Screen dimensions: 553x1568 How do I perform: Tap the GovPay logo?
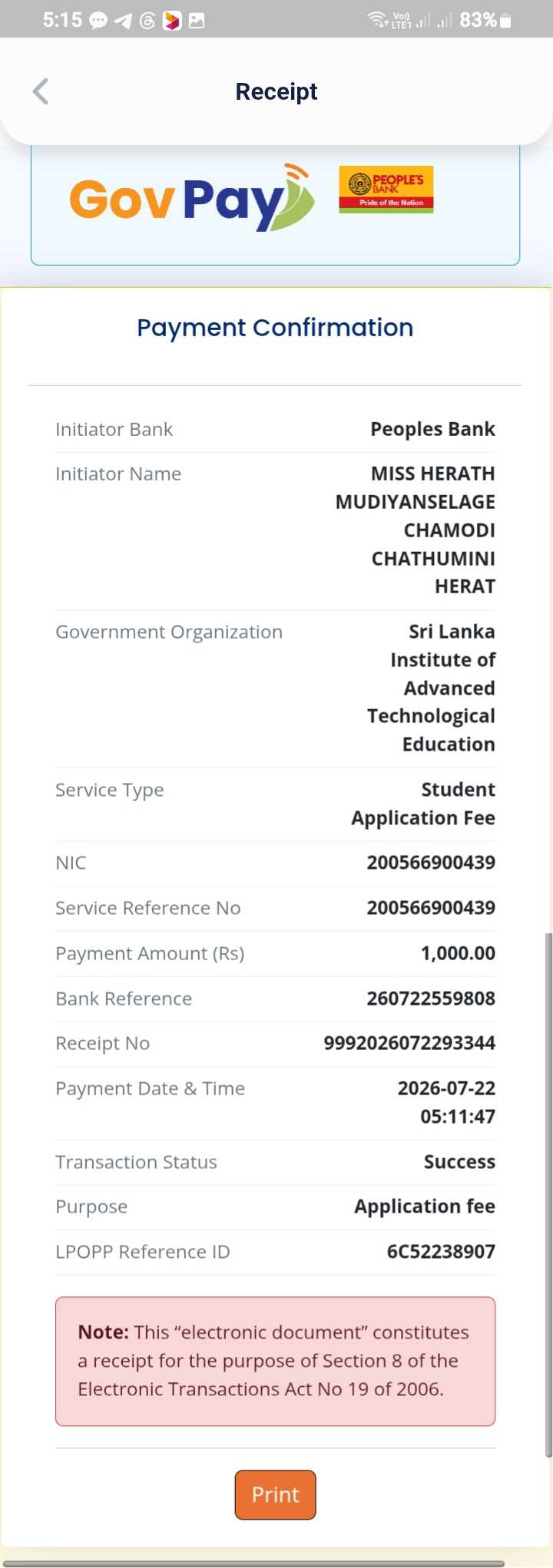(x=192, y=197)
